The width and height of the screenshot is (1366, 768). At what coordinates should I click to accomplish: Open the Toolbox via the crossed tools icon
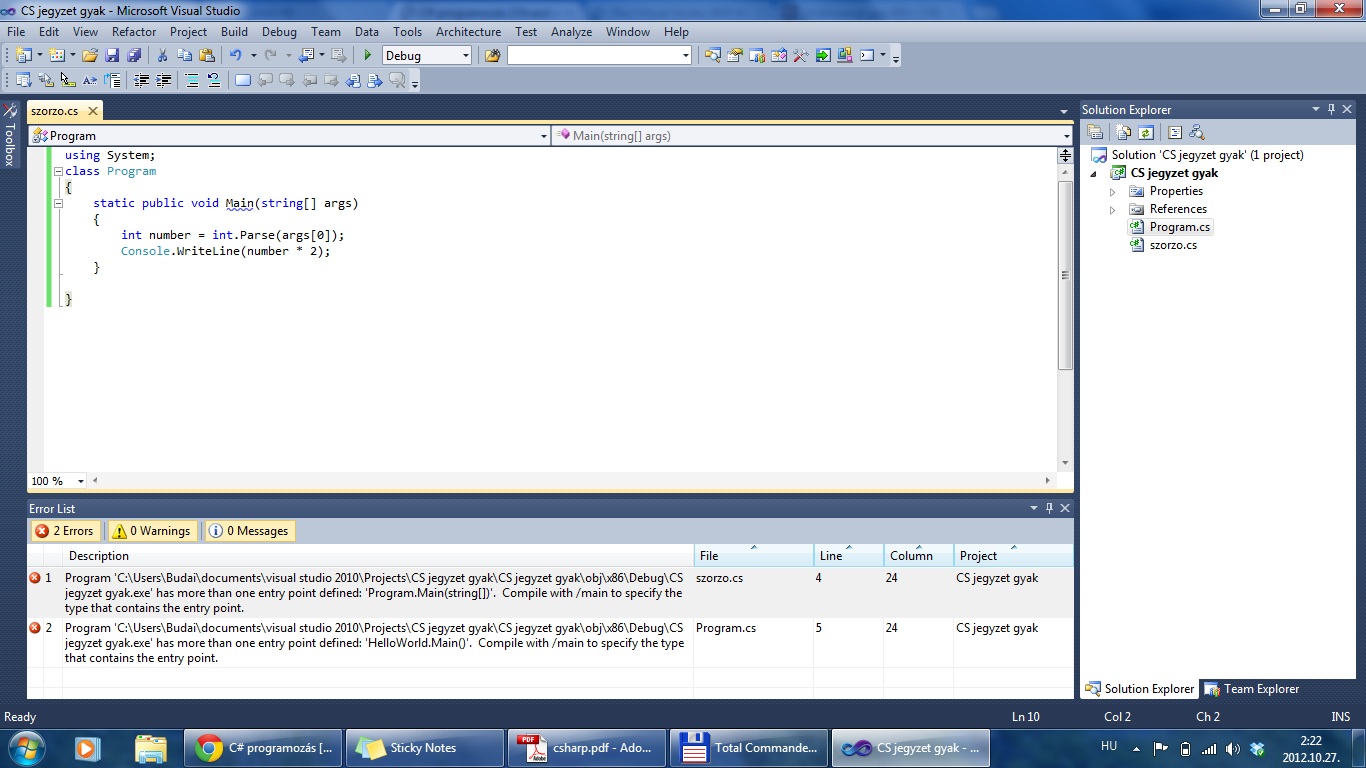pos(800,56)
